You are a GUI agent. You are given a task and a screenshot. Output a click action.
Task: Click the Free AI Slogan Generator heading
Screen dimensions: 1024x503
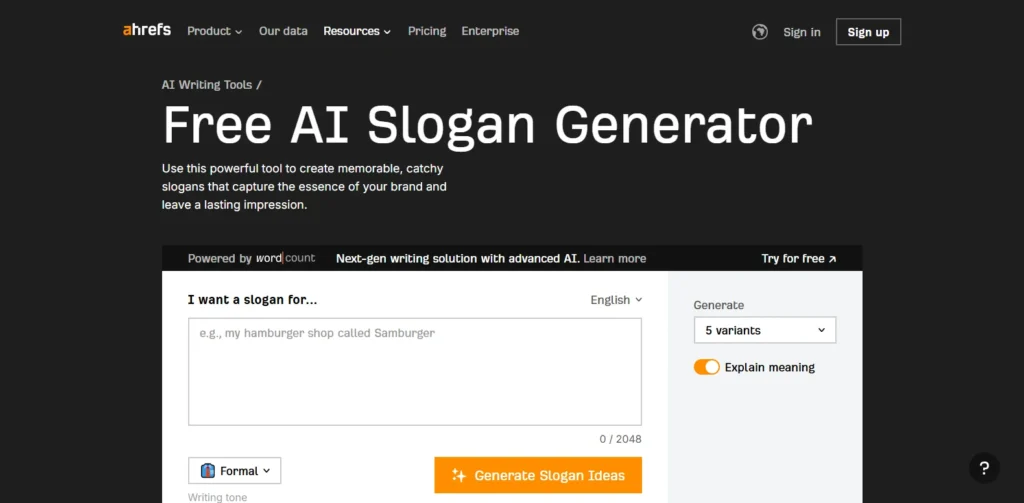[487, 125]
